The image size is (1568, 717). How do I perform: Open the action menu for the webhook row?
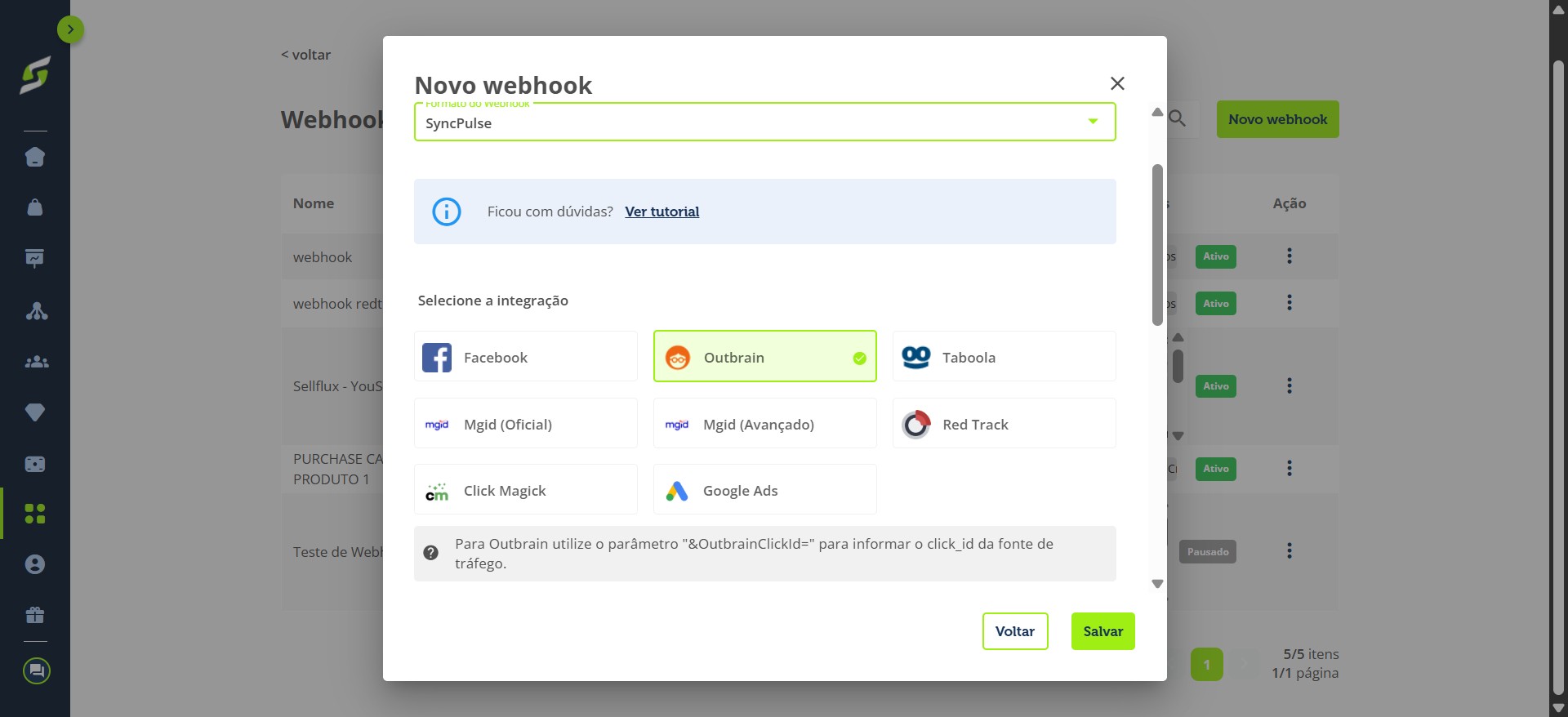(1290, 256)
